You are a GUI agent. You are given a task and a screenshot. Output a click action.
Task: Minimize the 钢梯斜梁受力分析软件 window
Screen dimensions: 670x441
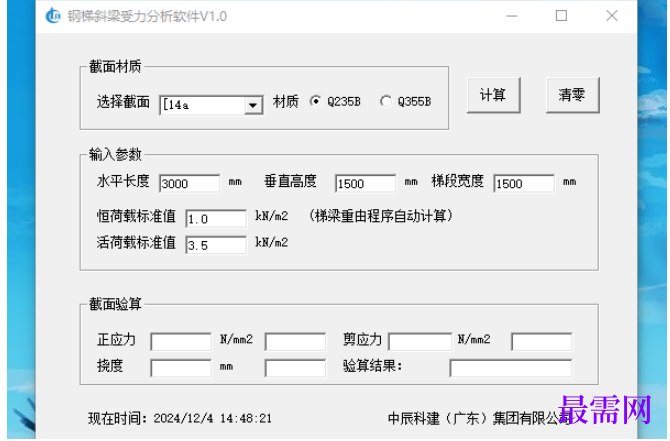click(512, 16)
